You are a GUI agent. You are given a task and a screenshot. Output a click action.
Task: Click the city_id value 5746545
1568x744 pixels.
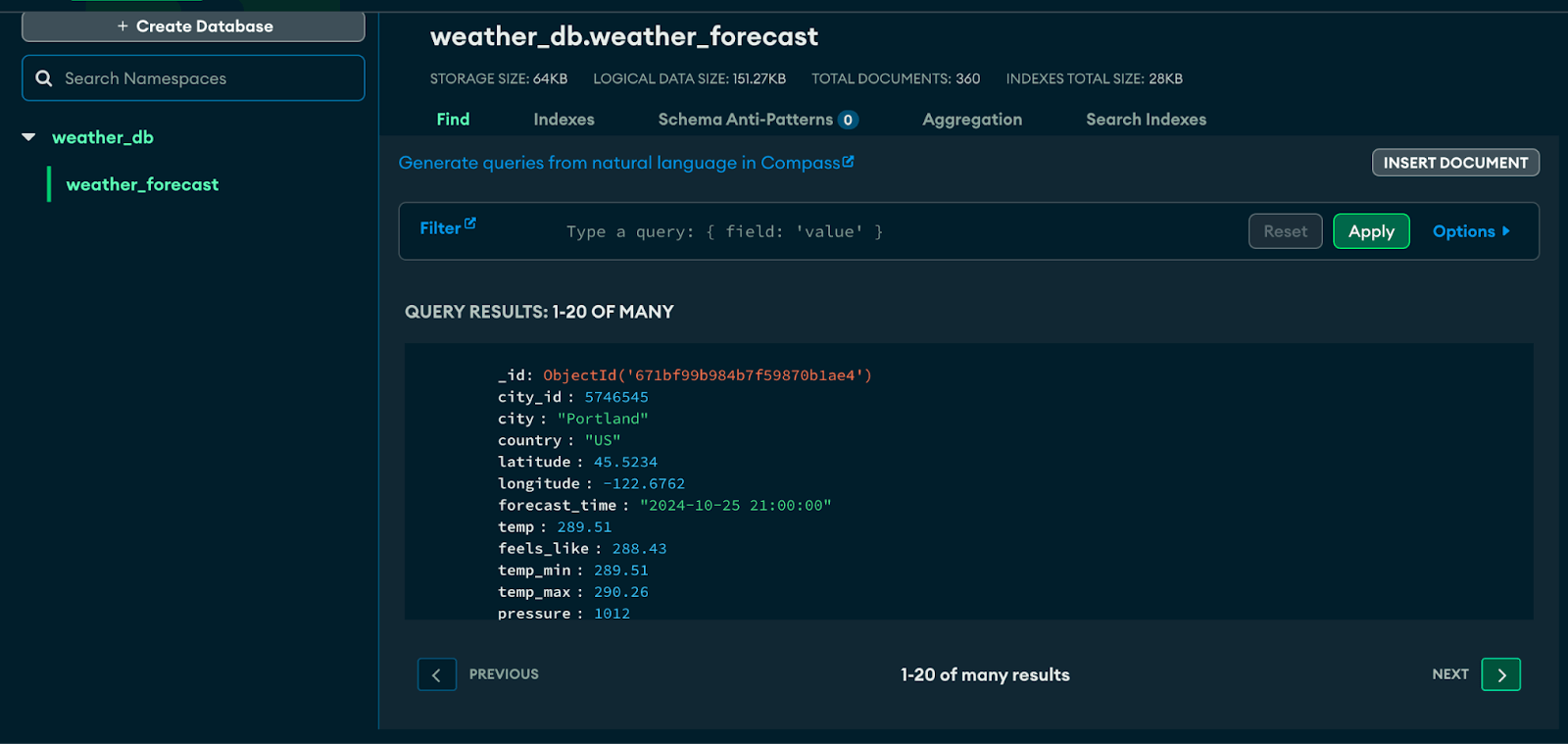[616, 397]
